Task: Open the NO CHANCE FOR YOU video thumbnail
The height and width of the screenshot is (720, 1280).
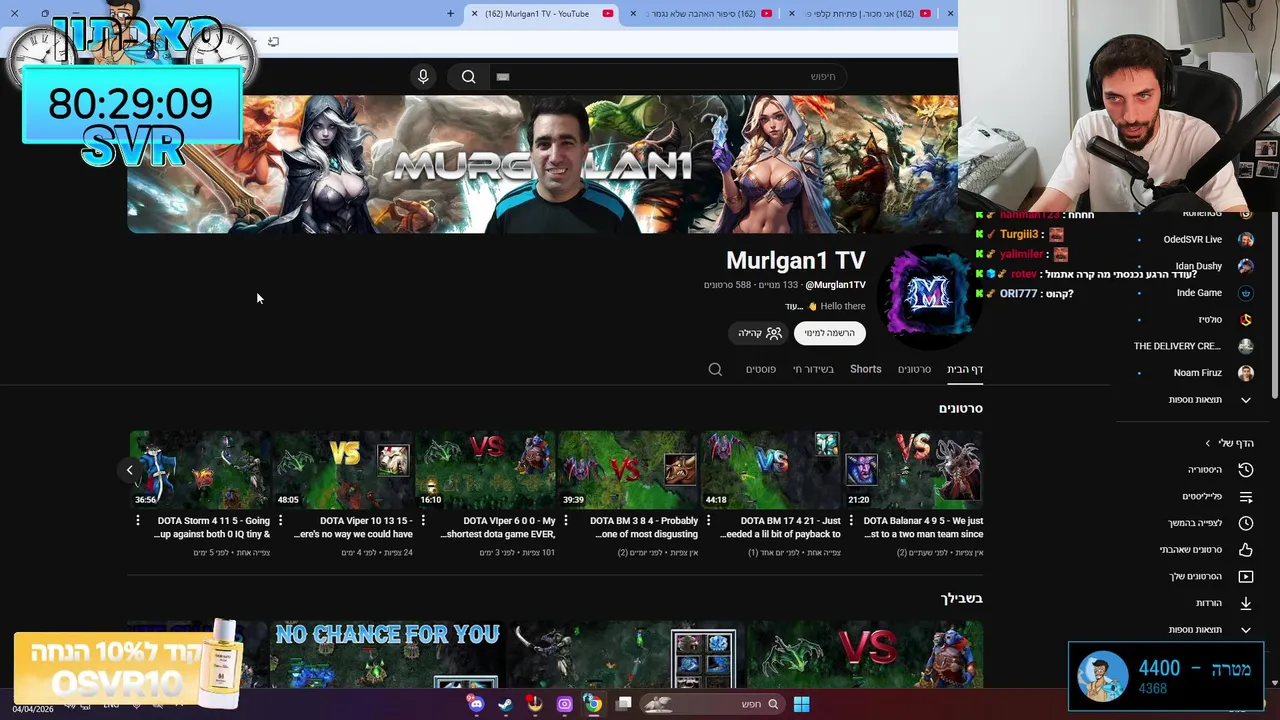Action: click(387, 655)
